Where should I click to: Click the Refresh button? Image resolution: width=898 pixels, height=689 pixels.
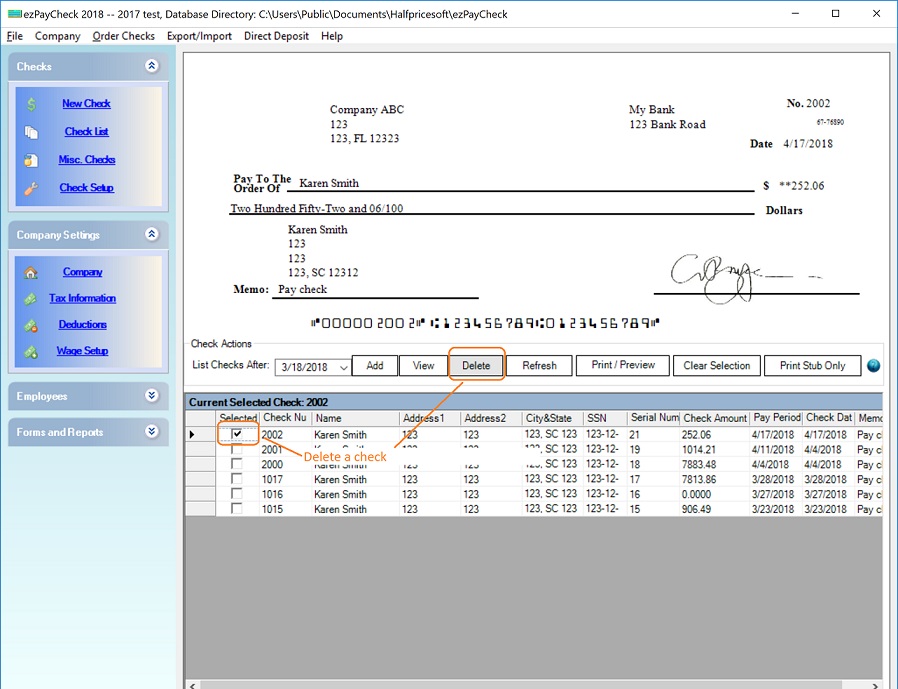(x=539, y=365)
